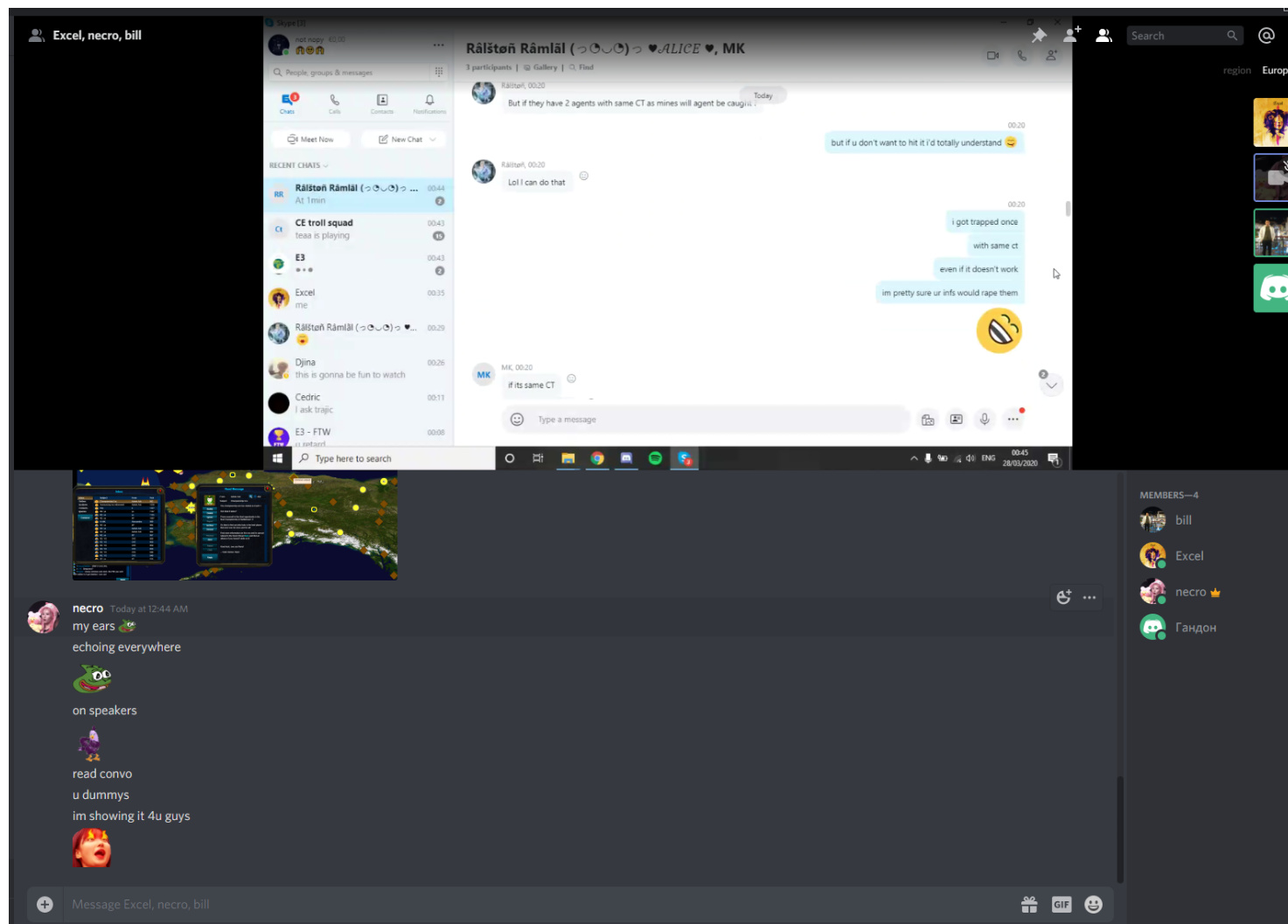This screenshot has width=1288, height=924.
Task: Show hidden system tray icons
Action: tap(914, 458)
